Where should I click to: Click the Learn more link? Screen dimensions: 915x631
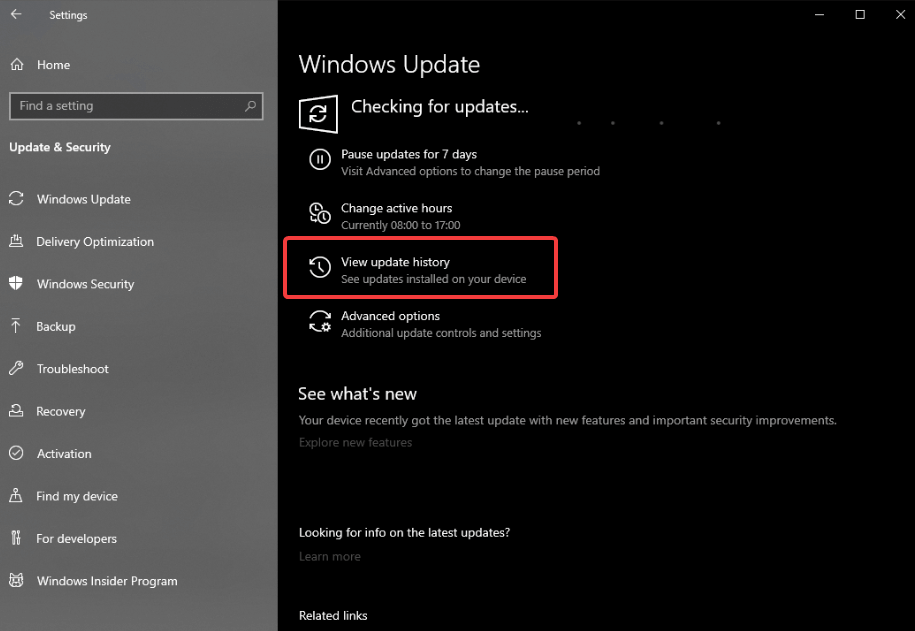pos(329,556)
